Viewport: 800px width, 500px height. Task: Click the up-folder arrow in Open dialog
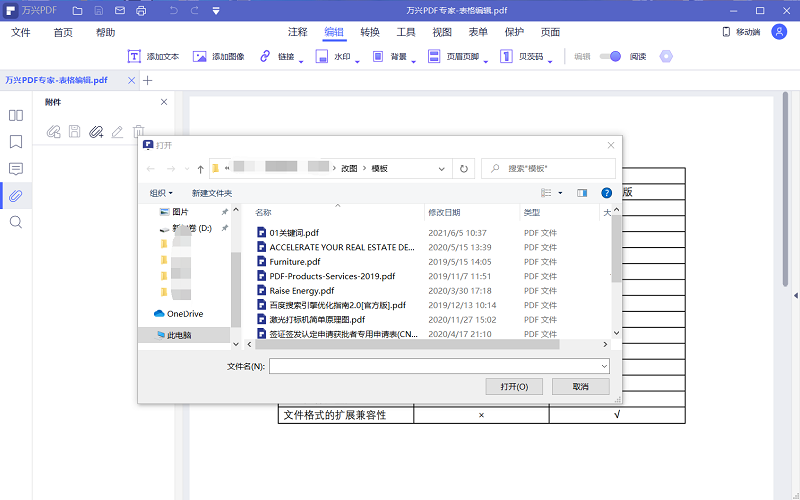(x=201, y=168)
